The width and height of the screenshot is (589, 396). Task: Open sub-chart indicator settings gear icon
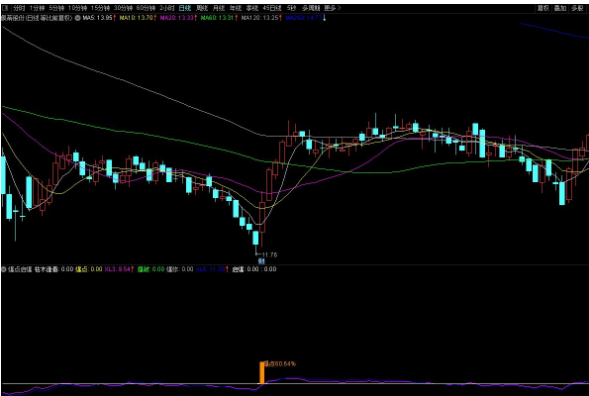pyautogui.click(x=4, y=269)
